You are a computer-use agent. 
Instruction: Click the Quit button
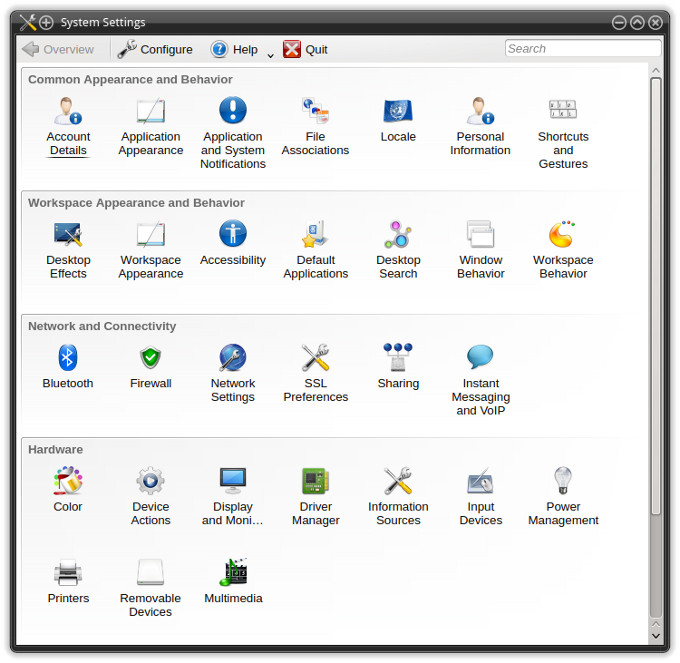point(305,49)
